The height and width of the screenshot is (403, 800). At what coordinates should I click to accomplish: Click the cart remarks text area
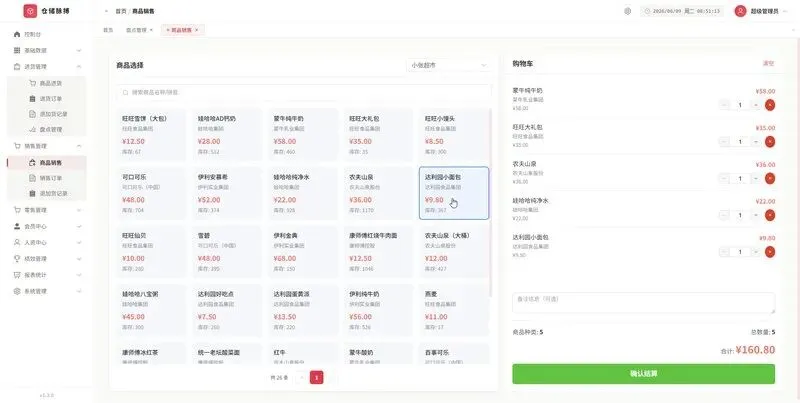coord(643,303)
